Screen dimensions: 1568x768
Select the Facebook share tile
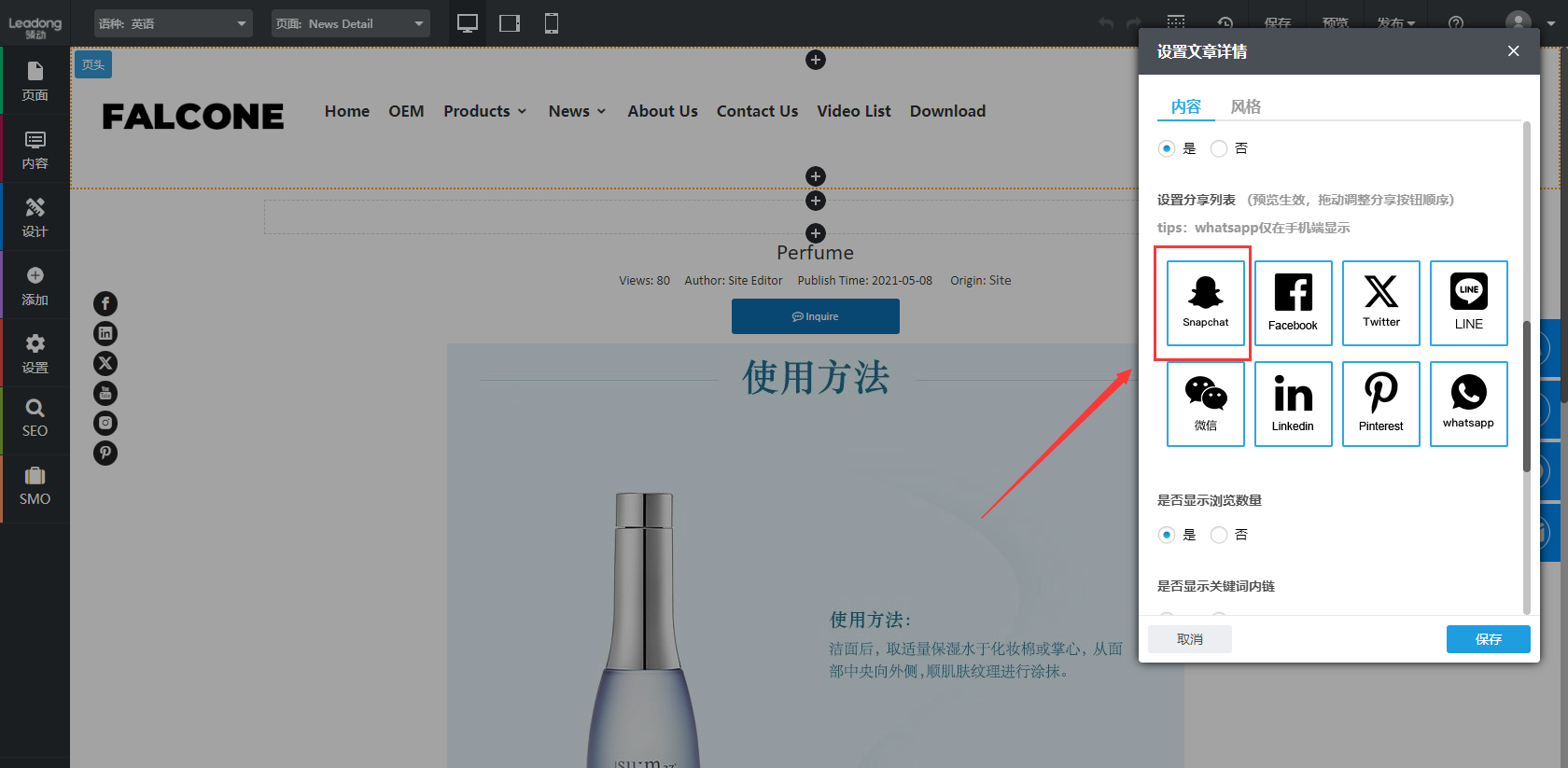1293,303
